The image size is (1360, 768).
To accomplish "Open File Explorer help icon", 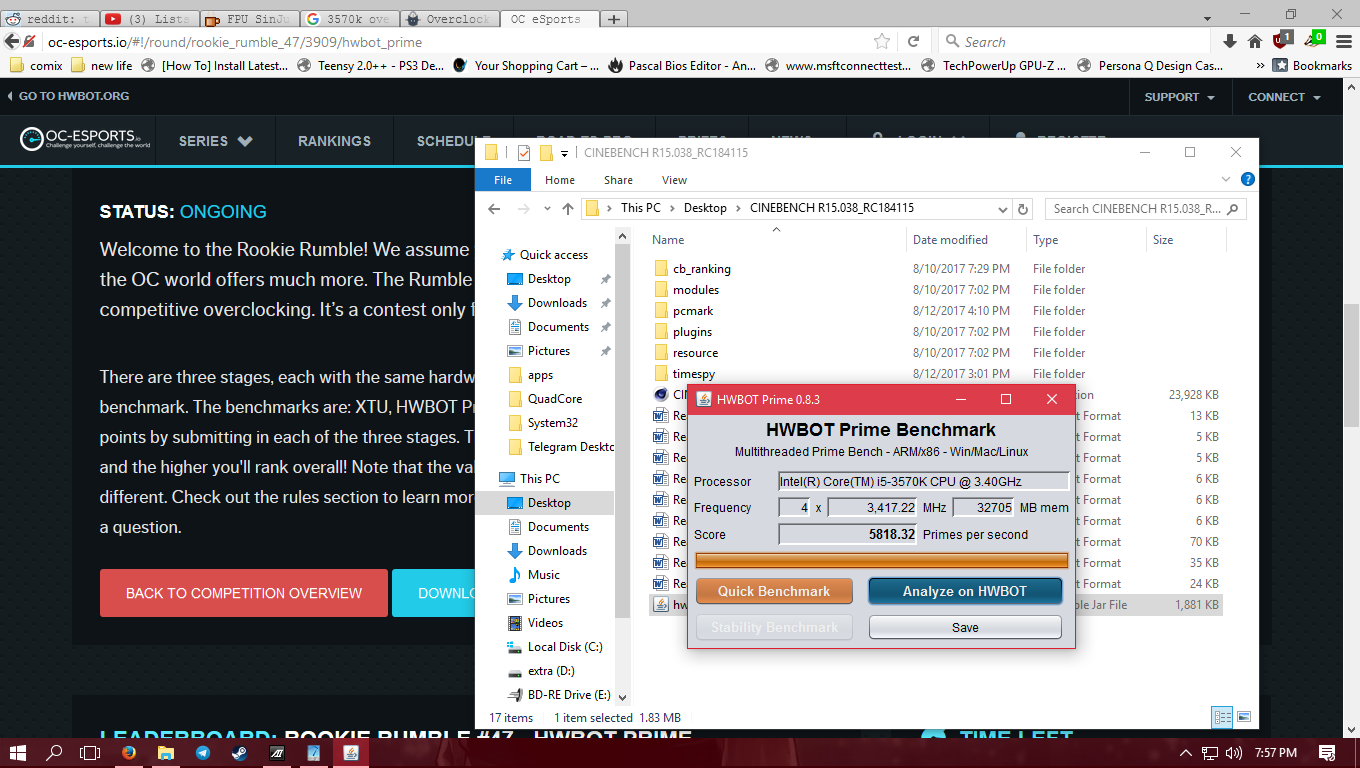I will pos(1247,179).
